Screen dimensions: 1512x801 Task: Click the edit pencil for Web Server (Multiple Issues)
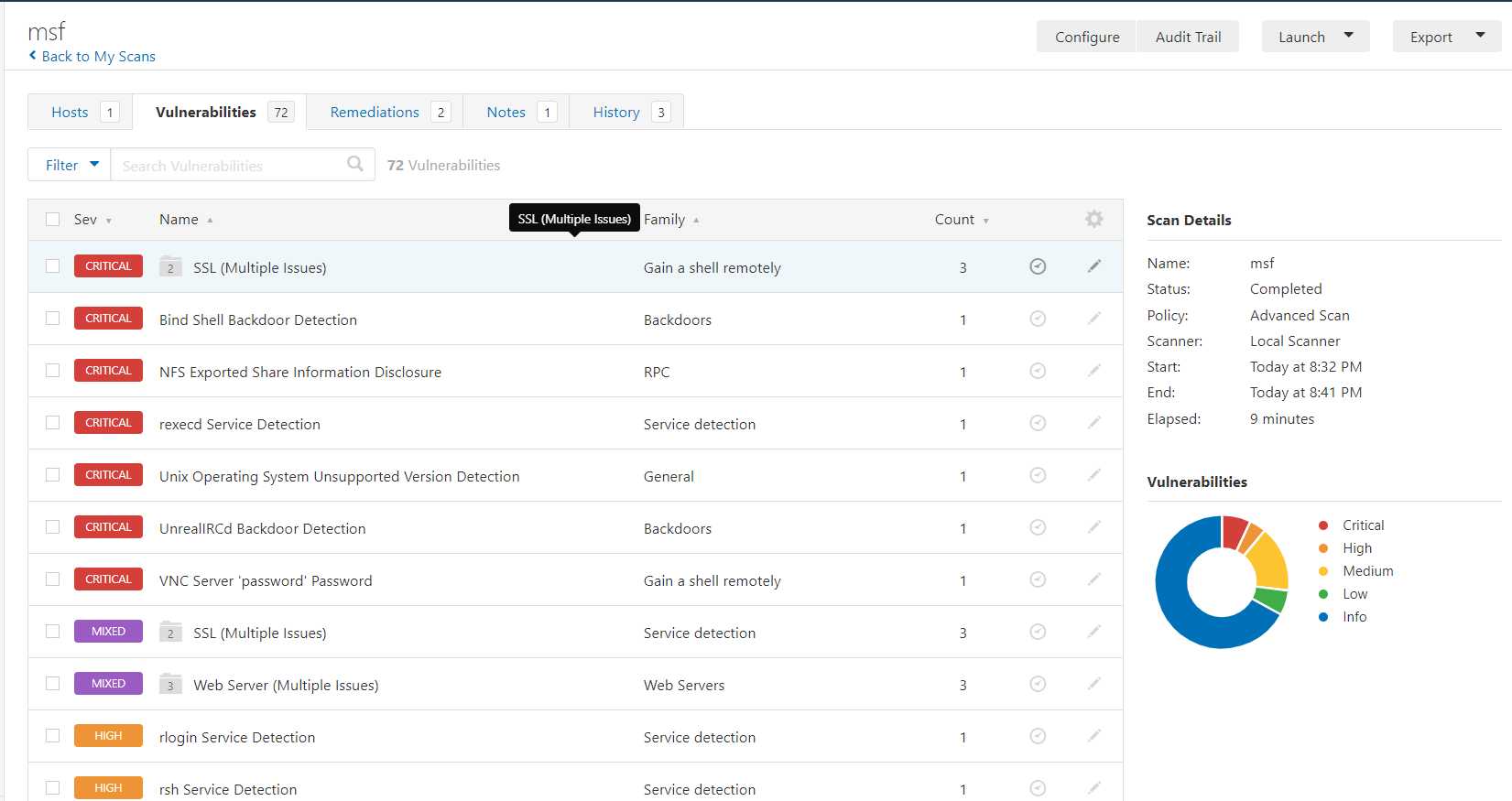[x=1093, y=684]
